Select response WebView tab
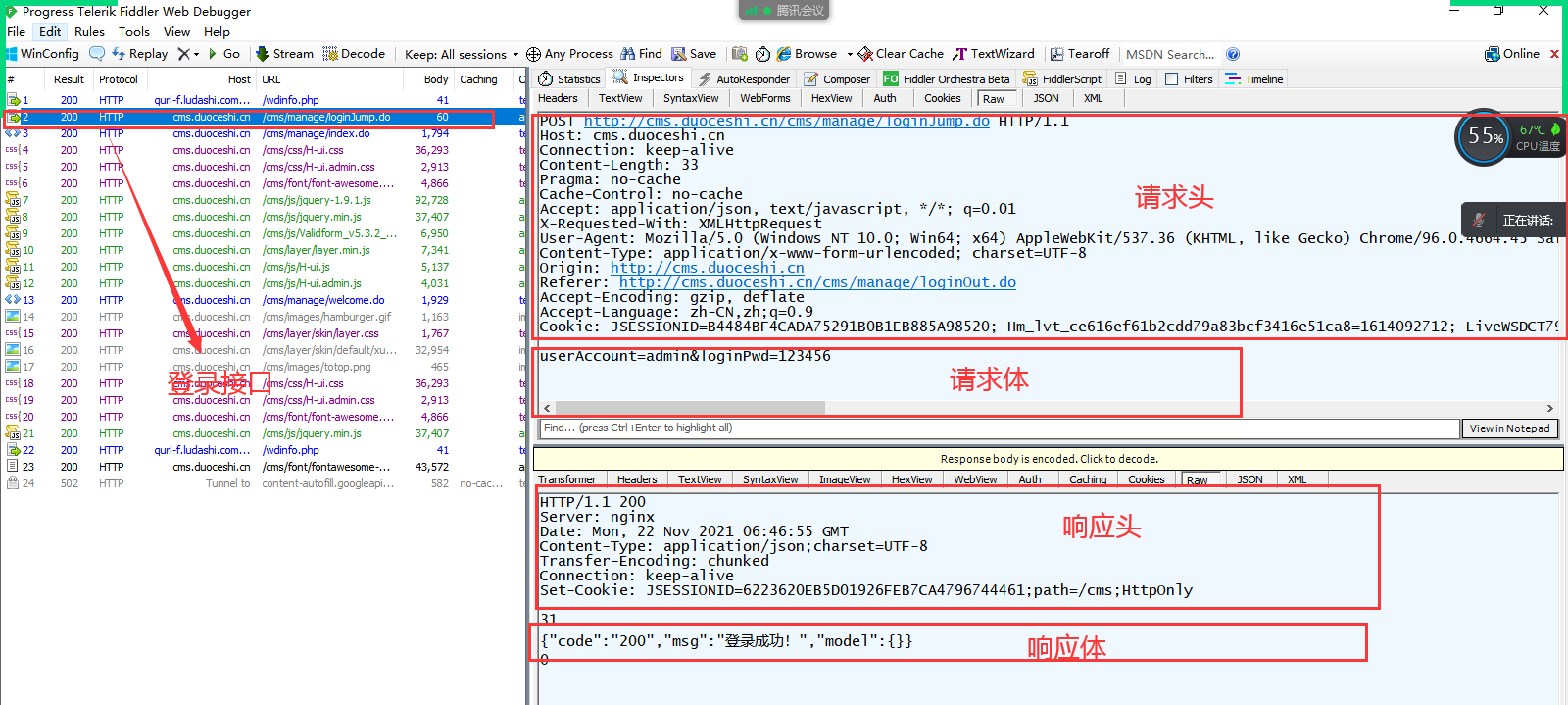This screenshot has width=1568, height=705. [975, 479]
